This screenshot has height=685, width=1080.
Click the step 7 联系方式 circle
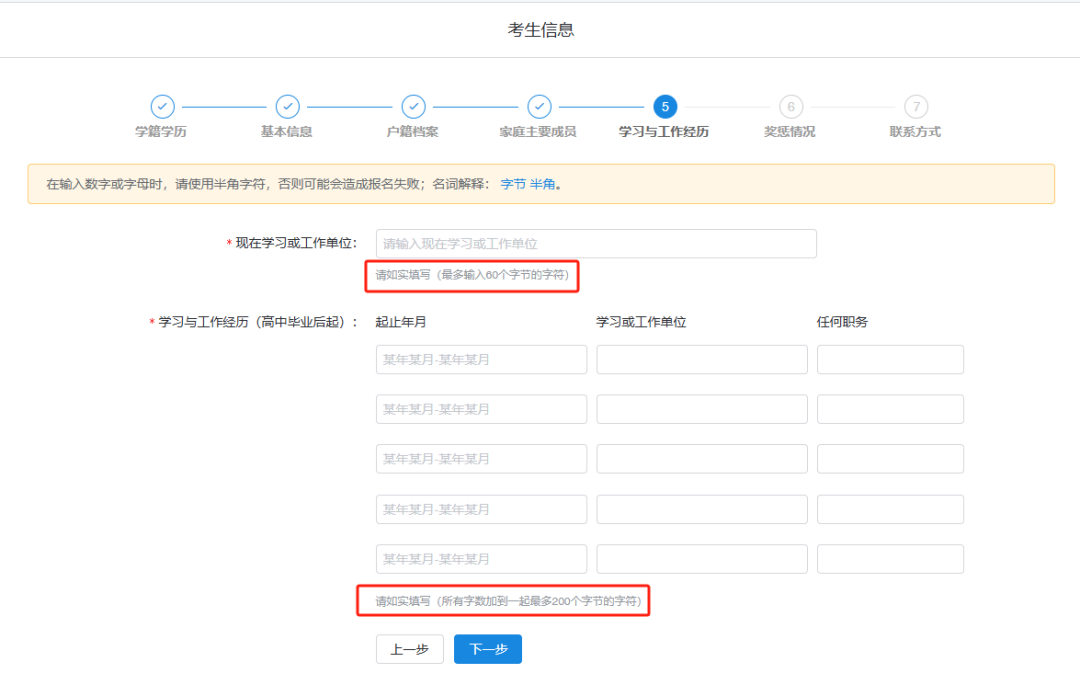pos(915,107)
